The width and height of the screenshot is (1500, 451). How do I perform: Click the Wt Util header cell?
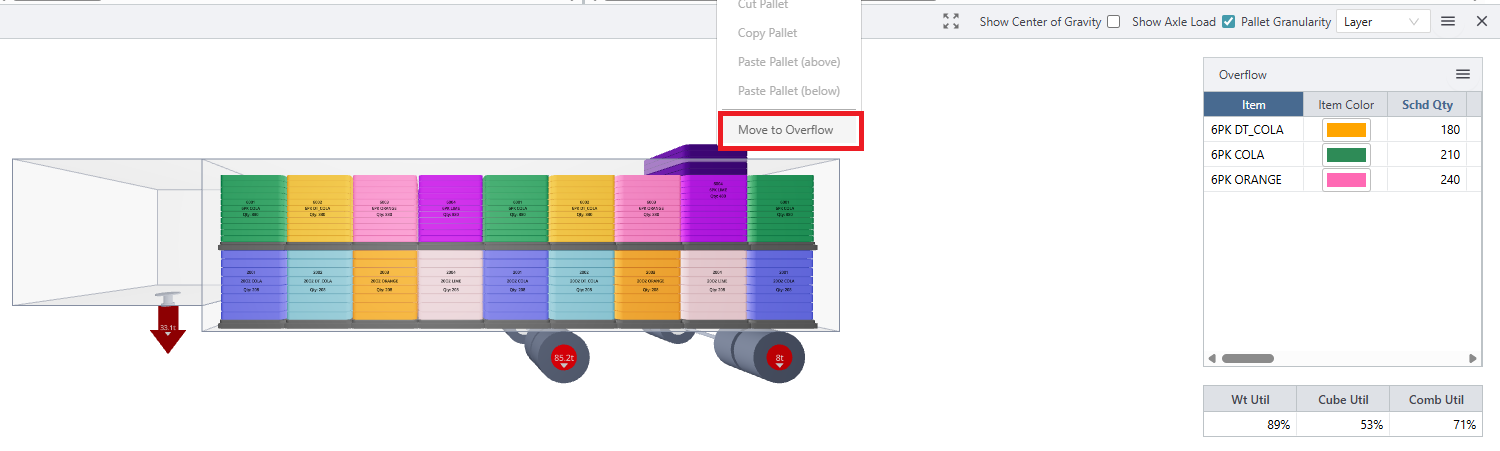point(1250,400)
